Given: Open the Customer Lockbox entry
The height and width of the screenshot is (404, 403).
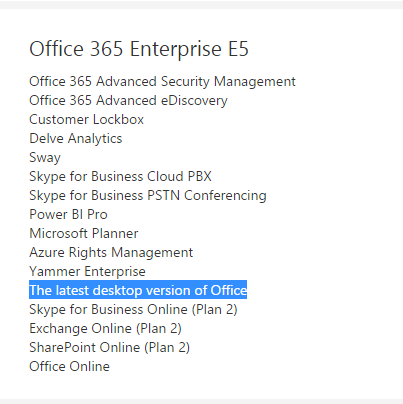Looking at the screenshot, I should pyautogui.click(x=86, y=119).
